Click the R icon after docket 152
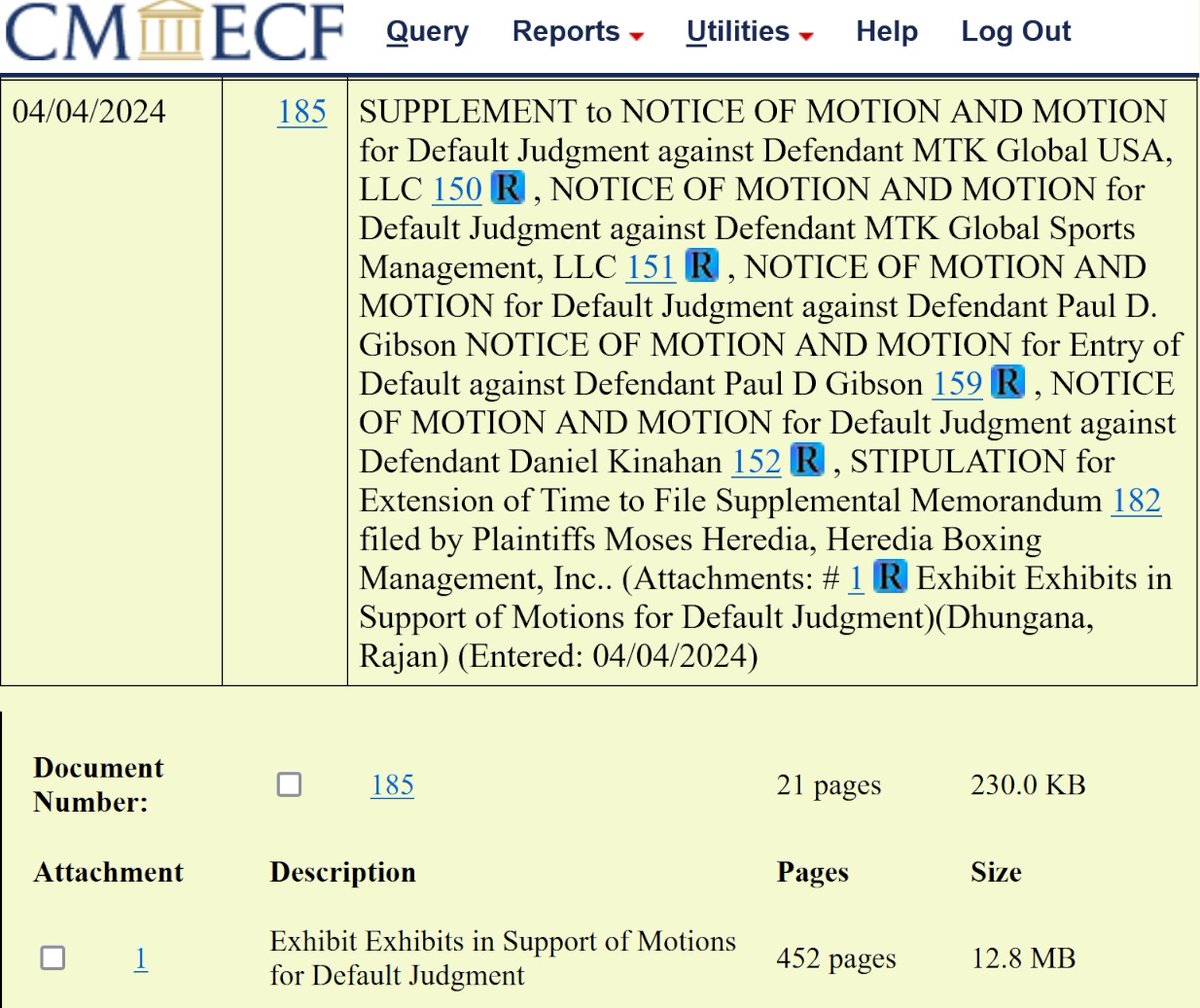 coord(807,461)
